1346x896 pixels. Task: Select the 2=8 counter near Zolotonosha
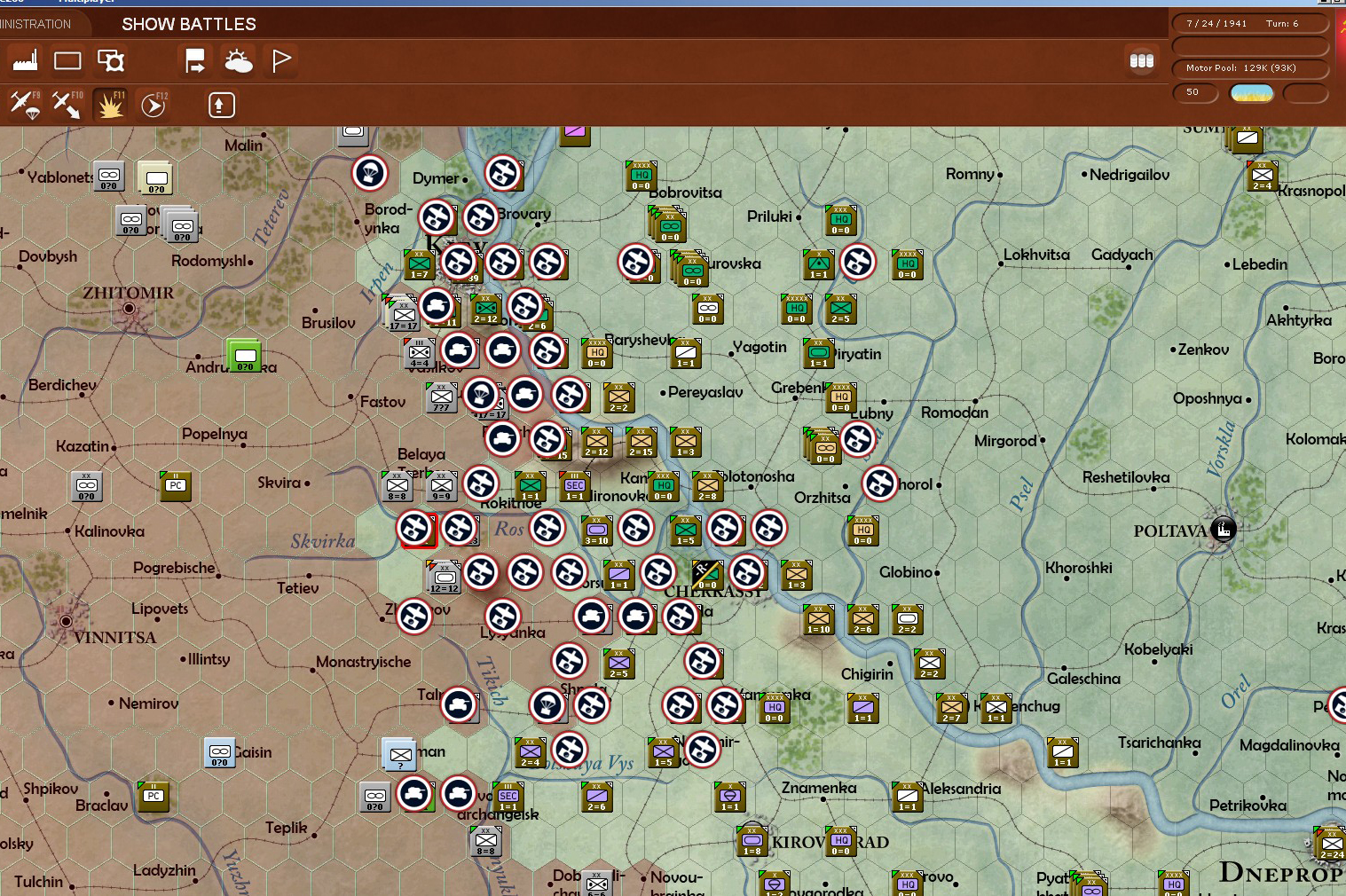point(707,487)
